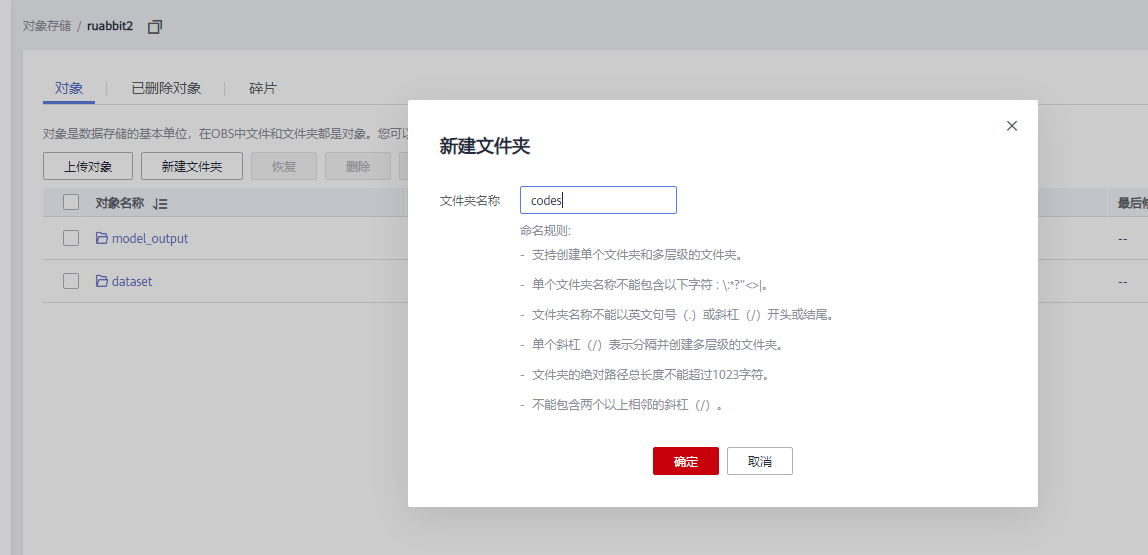Click rule about 英文句号 start or end
Viewport: 1148px width, 555px height.
[x=682, y=315]
